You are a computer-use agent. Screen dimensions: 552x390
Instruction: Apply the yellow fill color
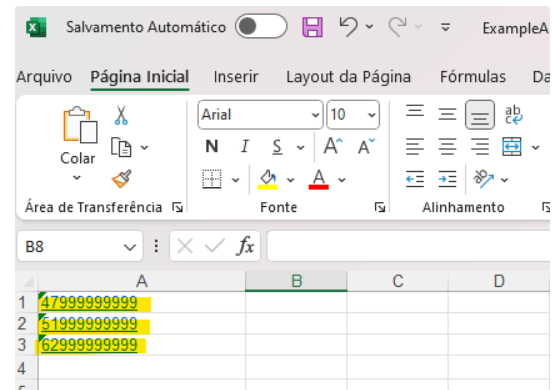[268, 180]
